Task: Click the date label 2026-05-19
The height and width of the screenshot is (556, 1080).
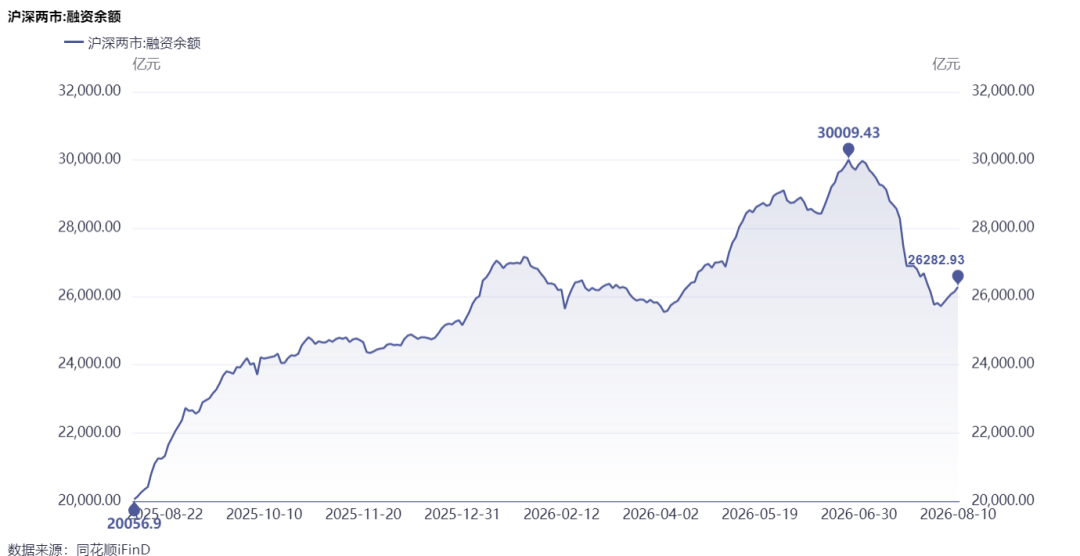Action: (x=760, y=514)
